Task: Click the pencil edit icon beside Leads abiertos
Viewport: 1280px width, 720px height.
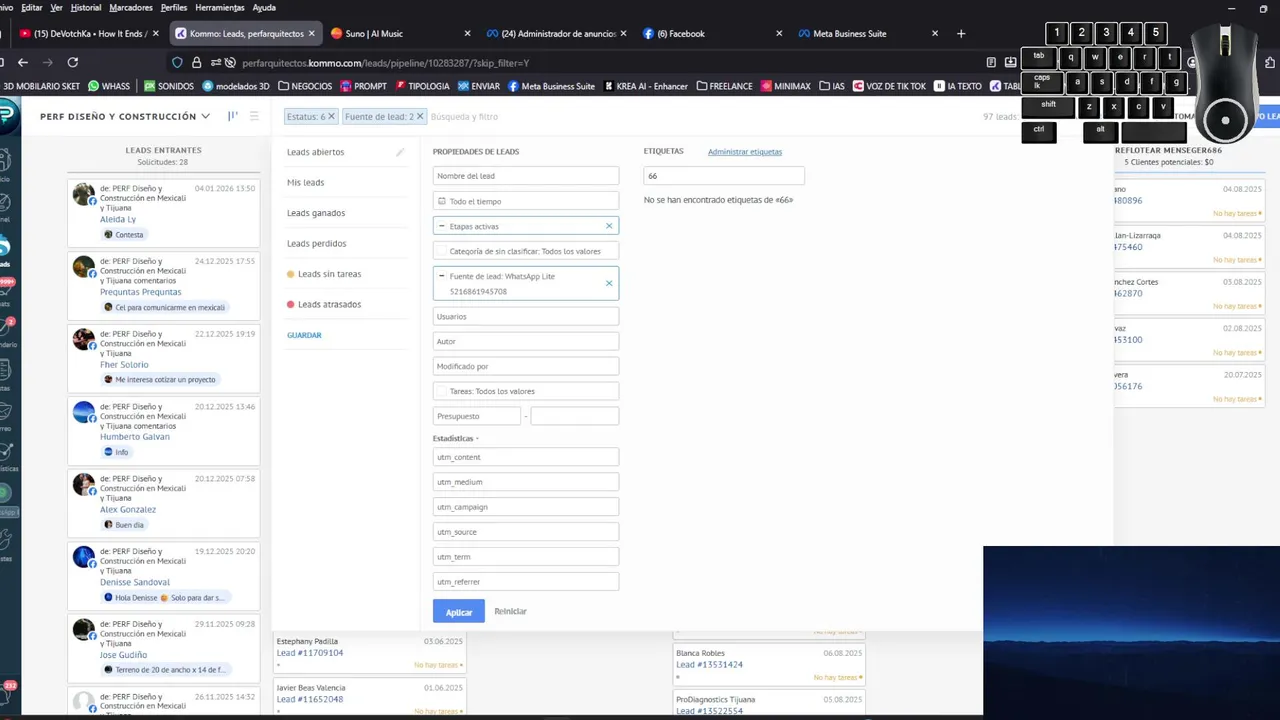Action: [400, 152]
